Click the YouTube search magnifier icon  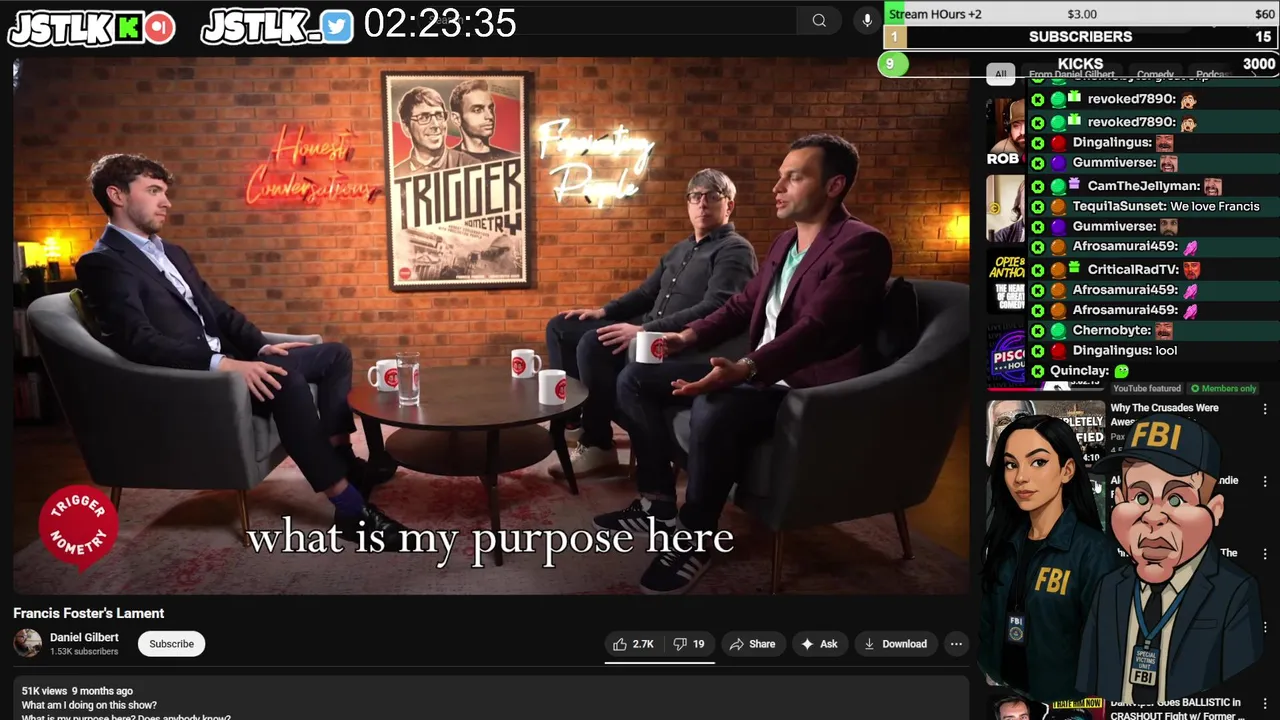point(819,20)
